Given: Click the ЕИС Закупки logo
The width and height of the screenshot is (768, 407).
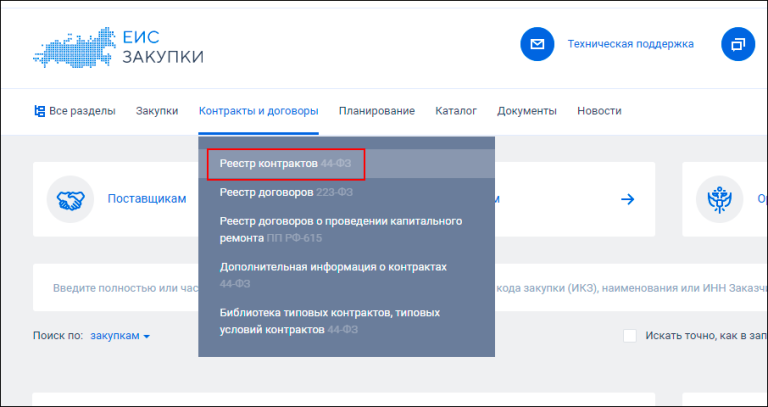Looking at the screenshot, I should 118,48.
